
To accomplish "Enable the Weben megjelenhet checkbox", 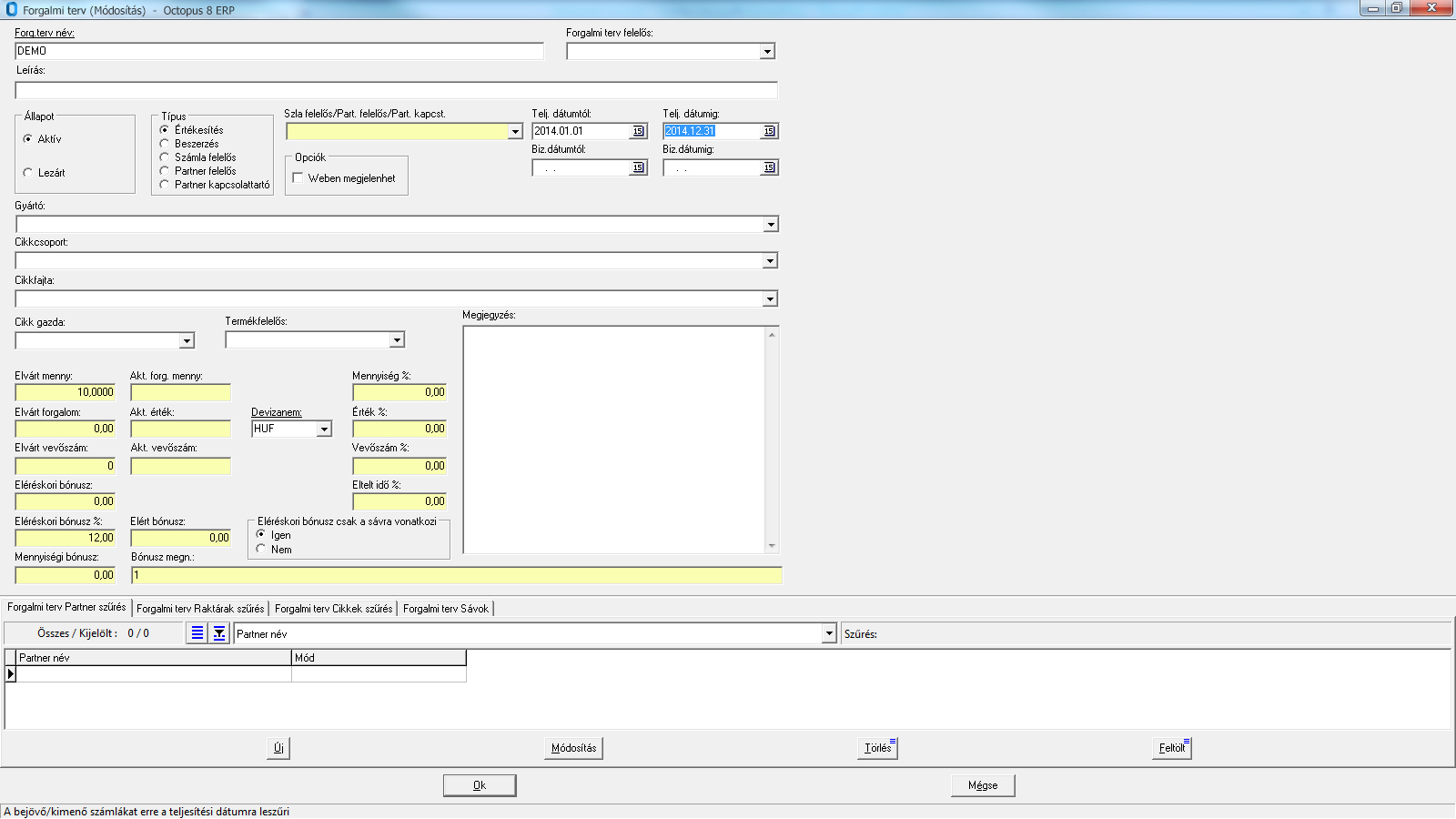I will click(298, 178).
